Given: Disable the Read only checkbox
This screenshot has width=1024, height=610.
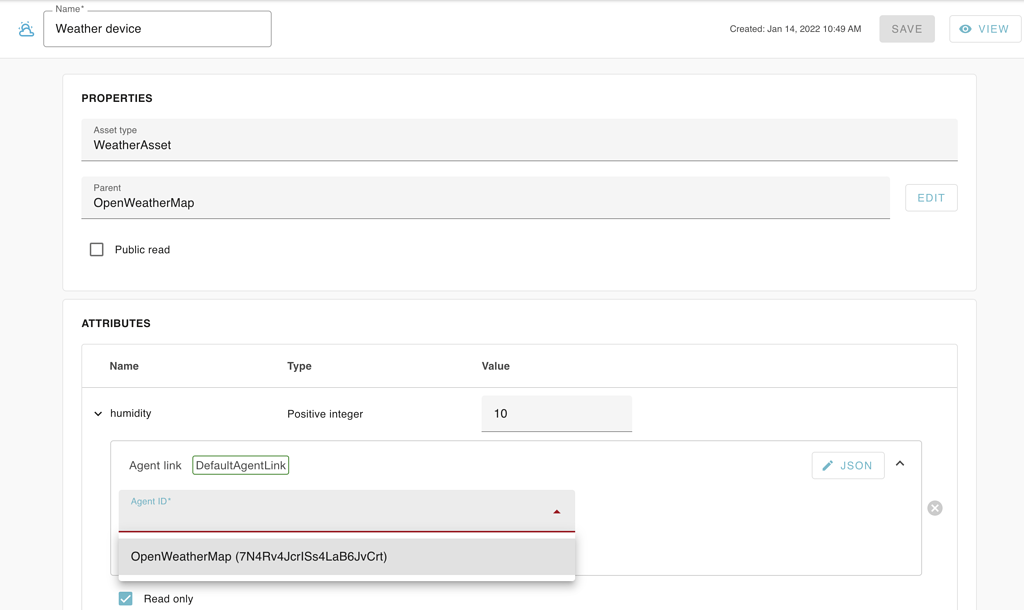Looking at the screenshot, I should click(x=125, y=598).
